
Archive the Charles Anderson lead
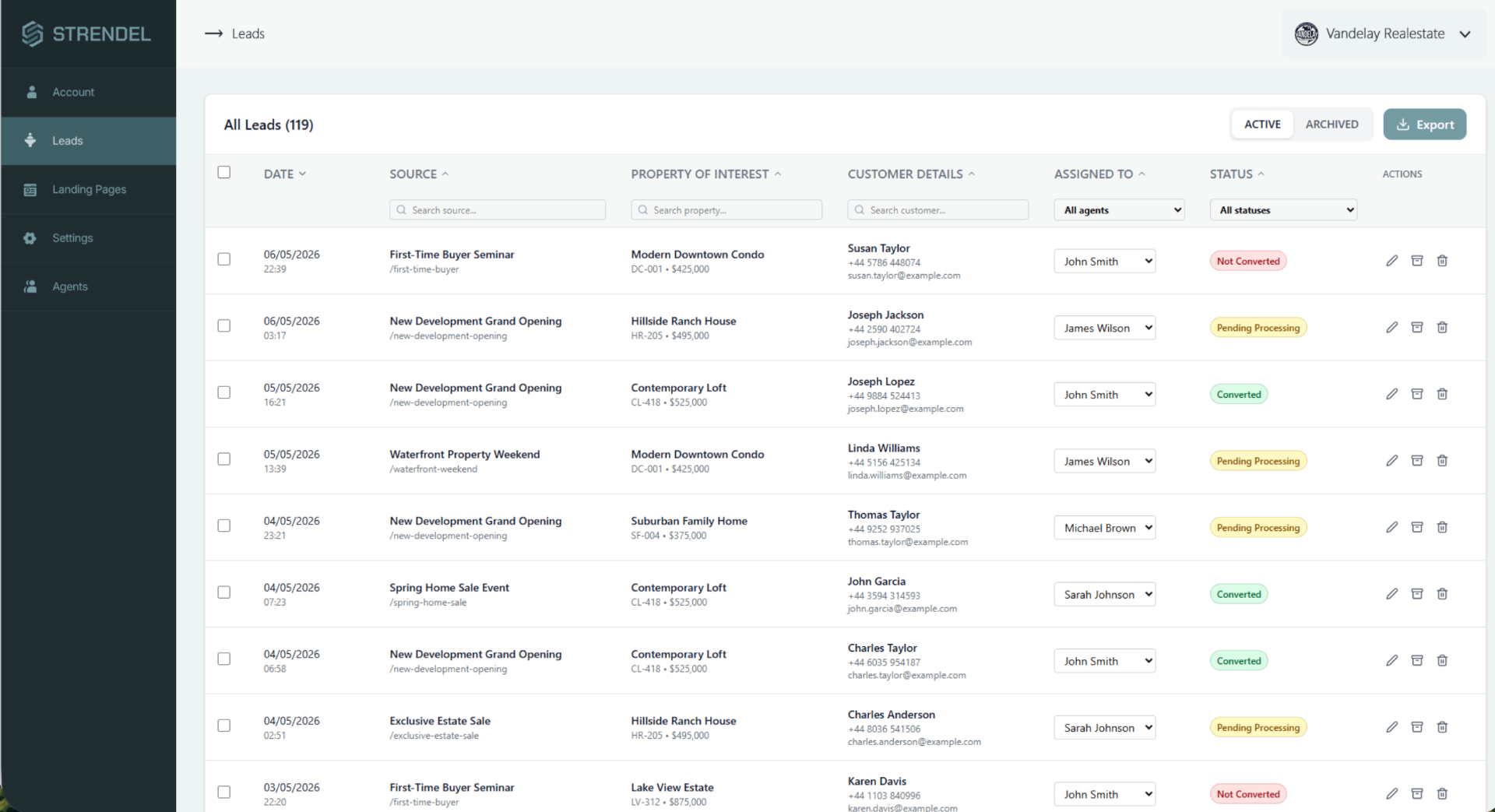[1417, 727]
